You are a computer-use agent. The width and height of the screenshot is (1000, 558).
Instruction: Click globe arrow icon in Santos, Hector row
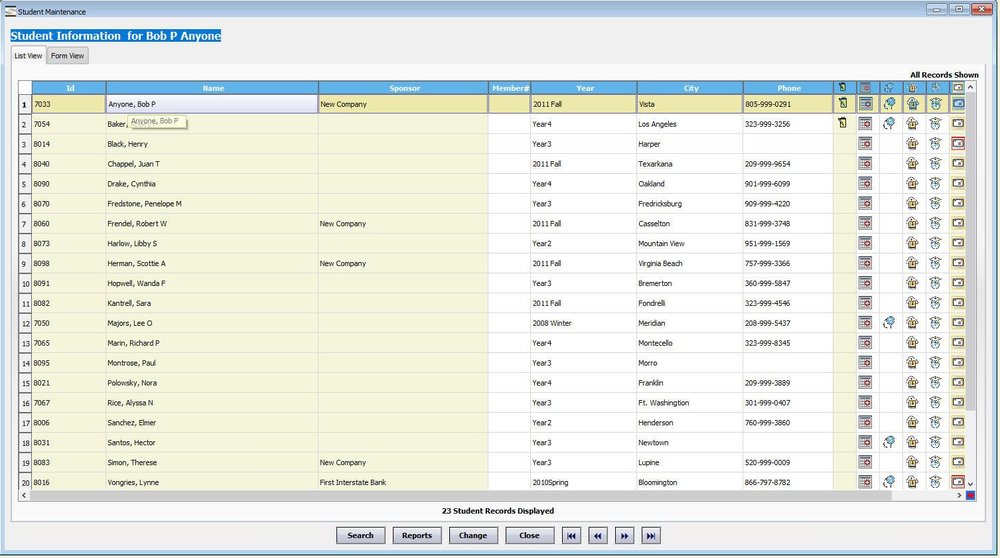click(889, 442)
